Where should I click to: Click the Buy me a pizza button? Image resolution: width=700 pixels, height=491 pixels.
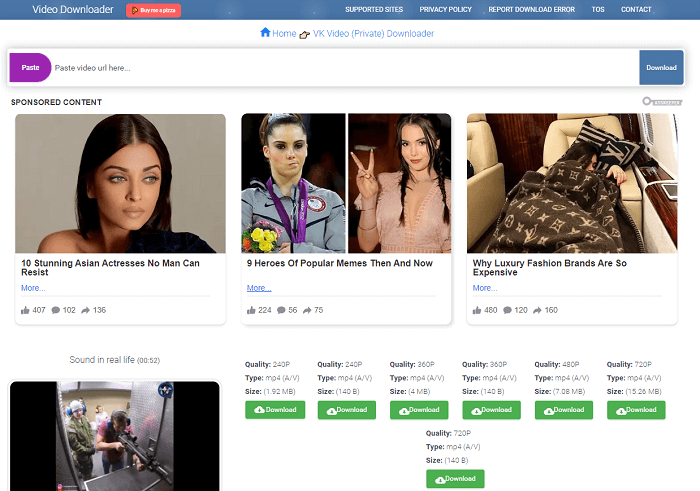point(153,10)
